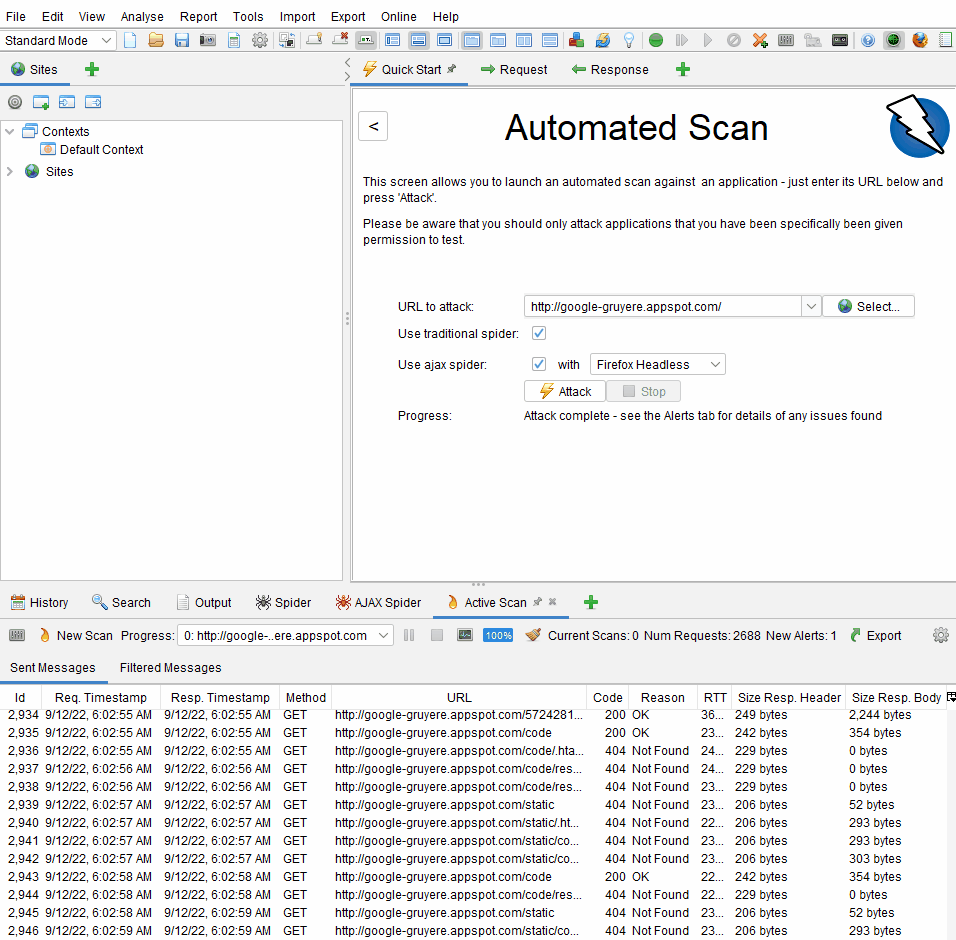Persist Session using the floppy disk icon
Viewport: 956px width, 940px height.
click(x=182, y=40)
